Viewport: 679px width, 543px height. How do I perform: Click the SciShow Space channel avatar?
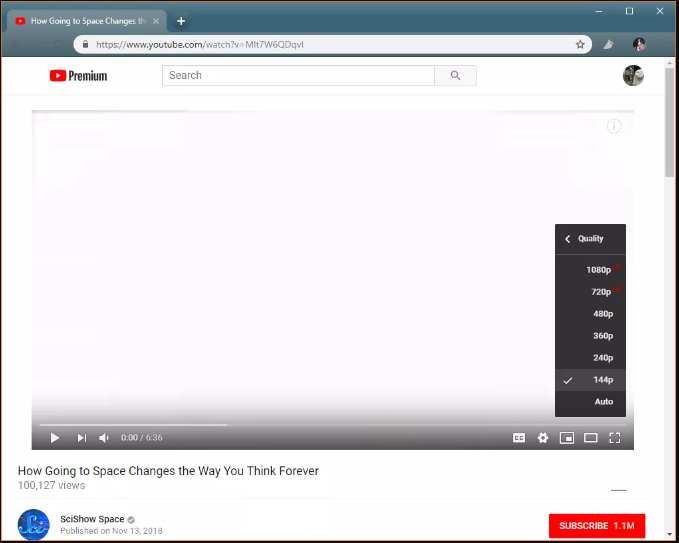[x=33, y=524]
